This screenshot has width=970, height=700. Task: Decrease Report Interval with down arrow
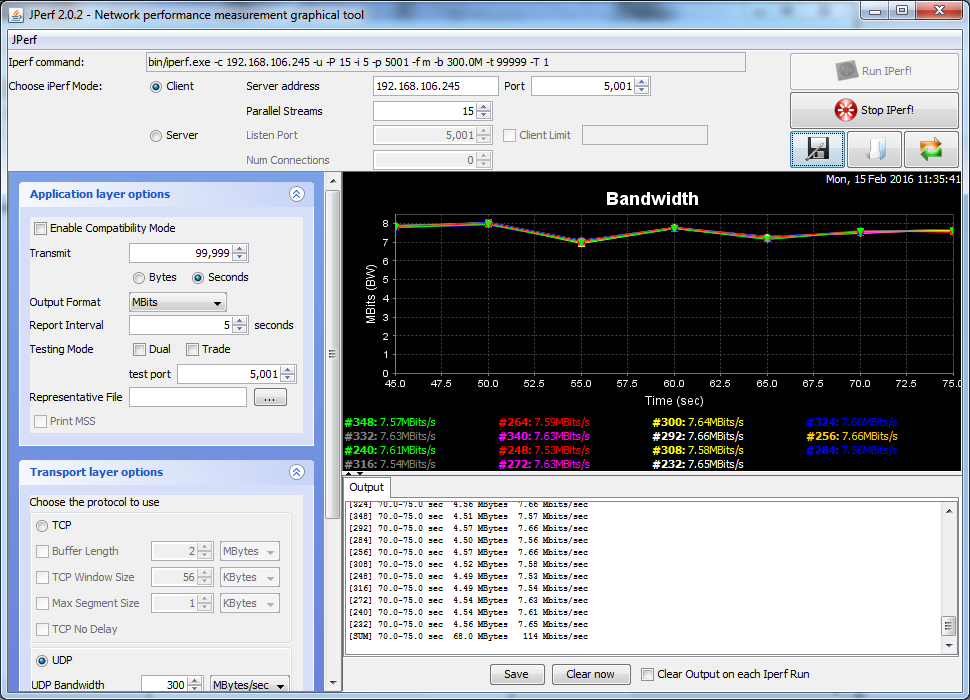click(x=239, y=330)
